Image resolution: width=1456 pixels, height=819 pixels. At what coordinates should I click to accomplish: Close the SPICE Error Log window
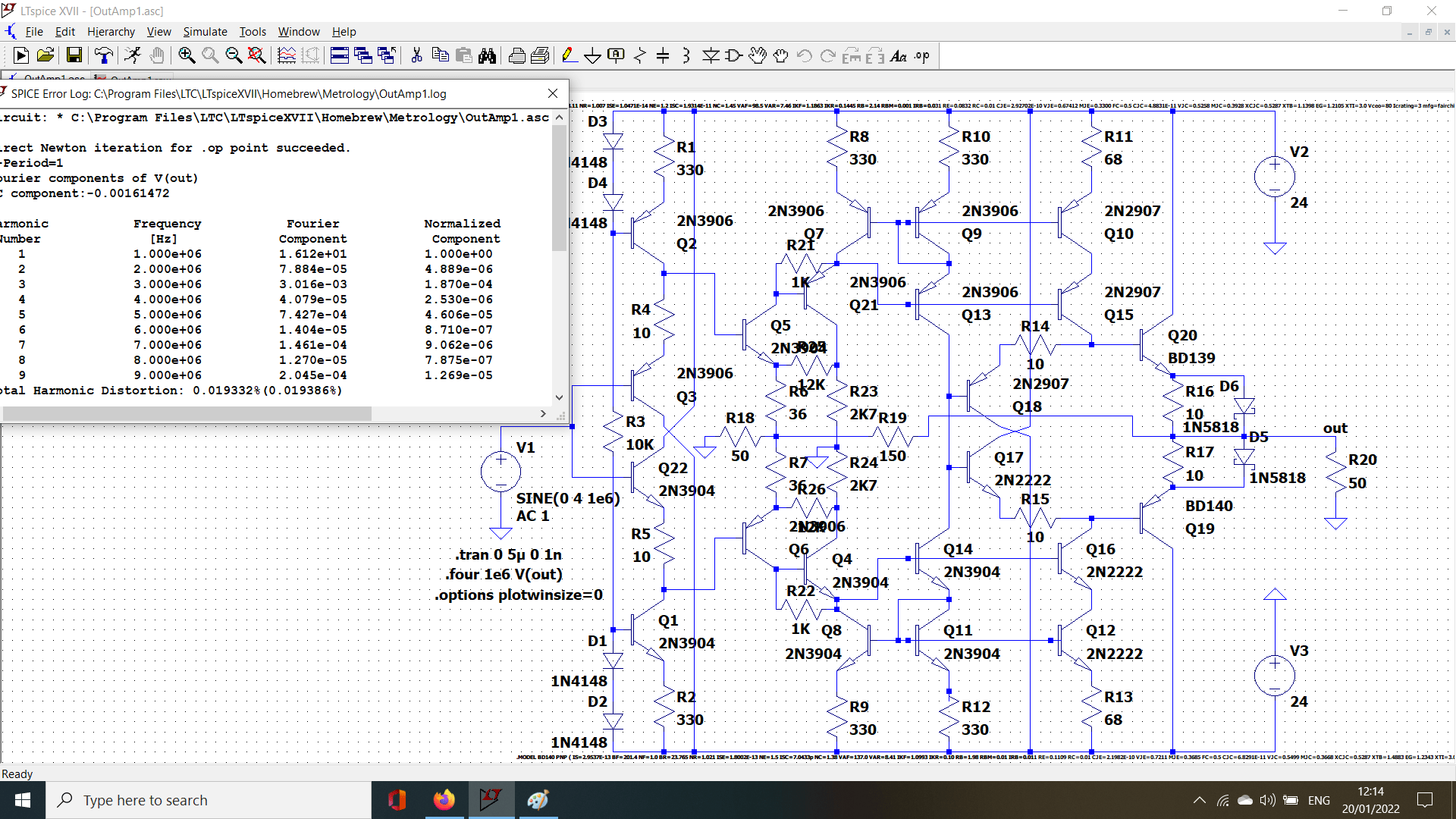[553, 93]
